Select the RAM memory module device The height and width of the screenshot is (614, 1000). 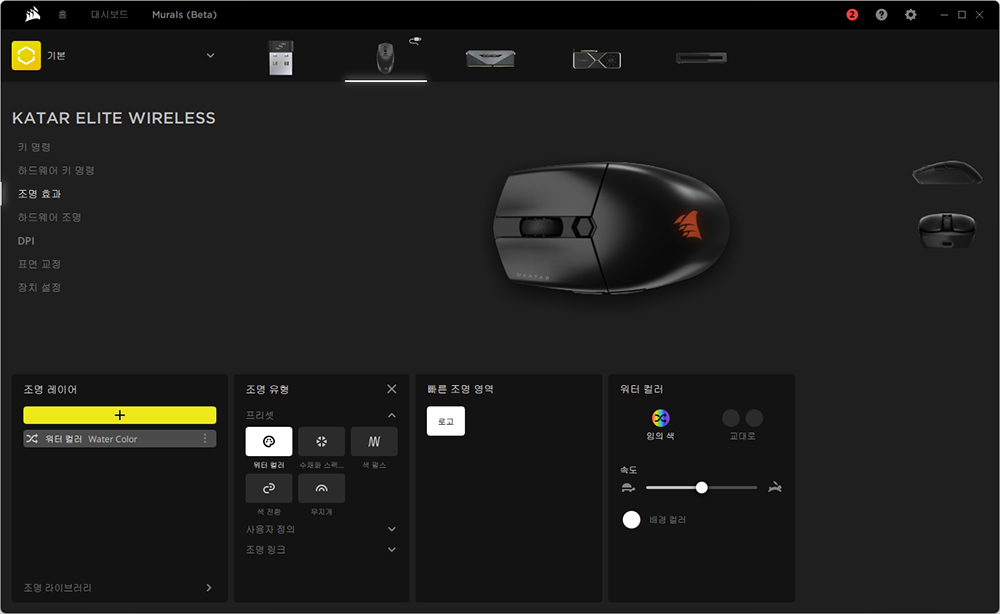tap(490, 59)
